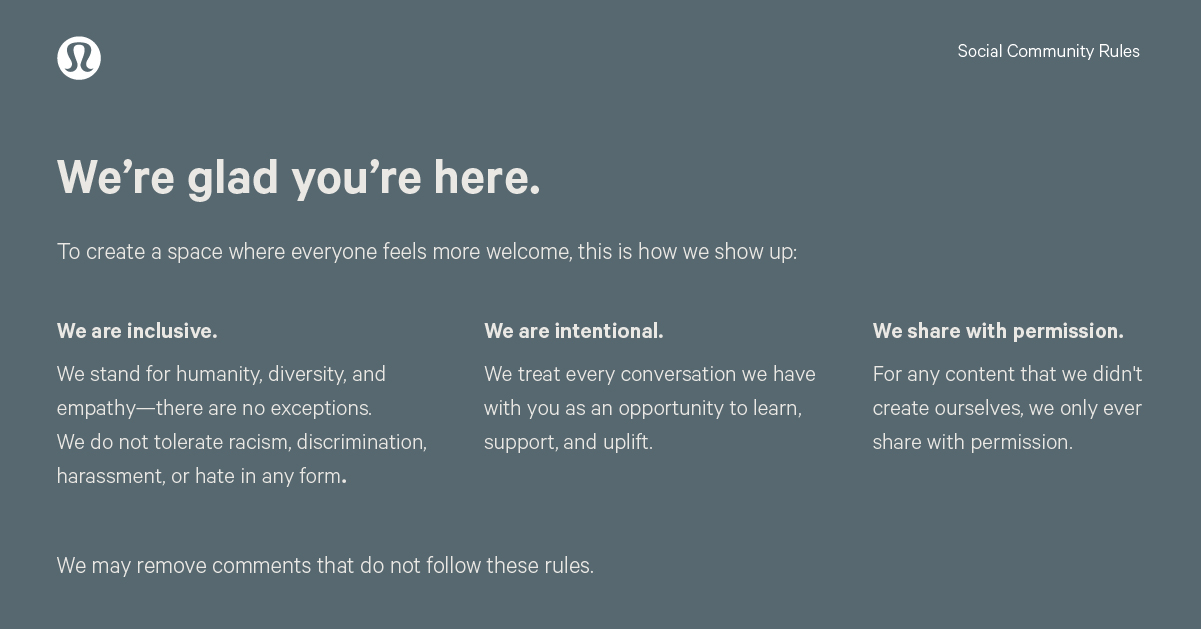Select the 'We share with permission.' heading
This screenshot has width=1201, height=629.
point(997,331)
